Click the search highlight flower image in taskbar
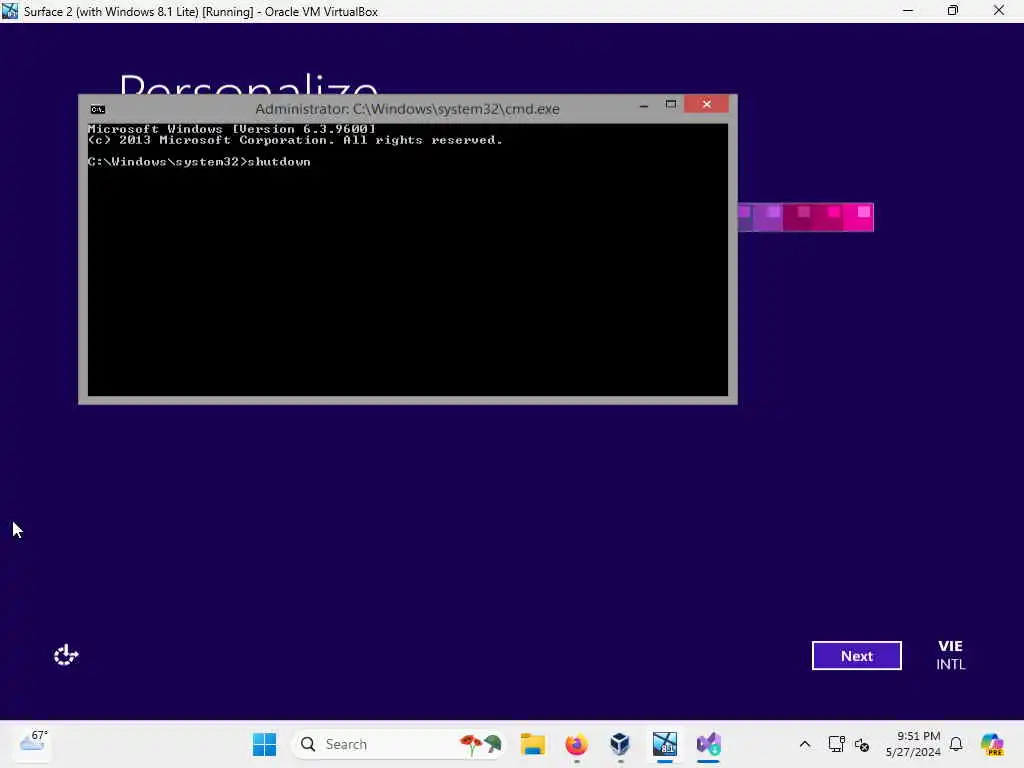The image size is (1024, 768). [480, 744]
